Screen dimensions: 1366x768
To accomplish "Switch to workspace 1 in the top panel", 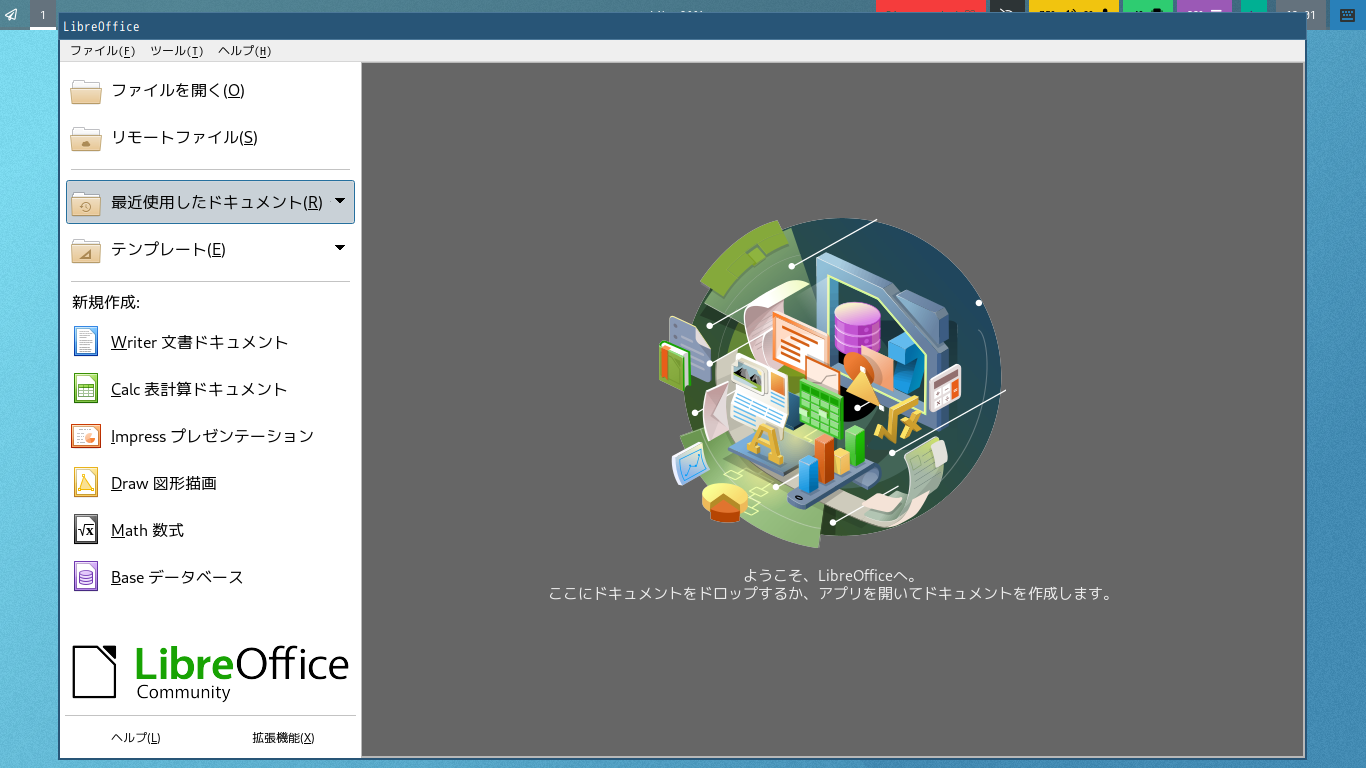I will point(43,14).
